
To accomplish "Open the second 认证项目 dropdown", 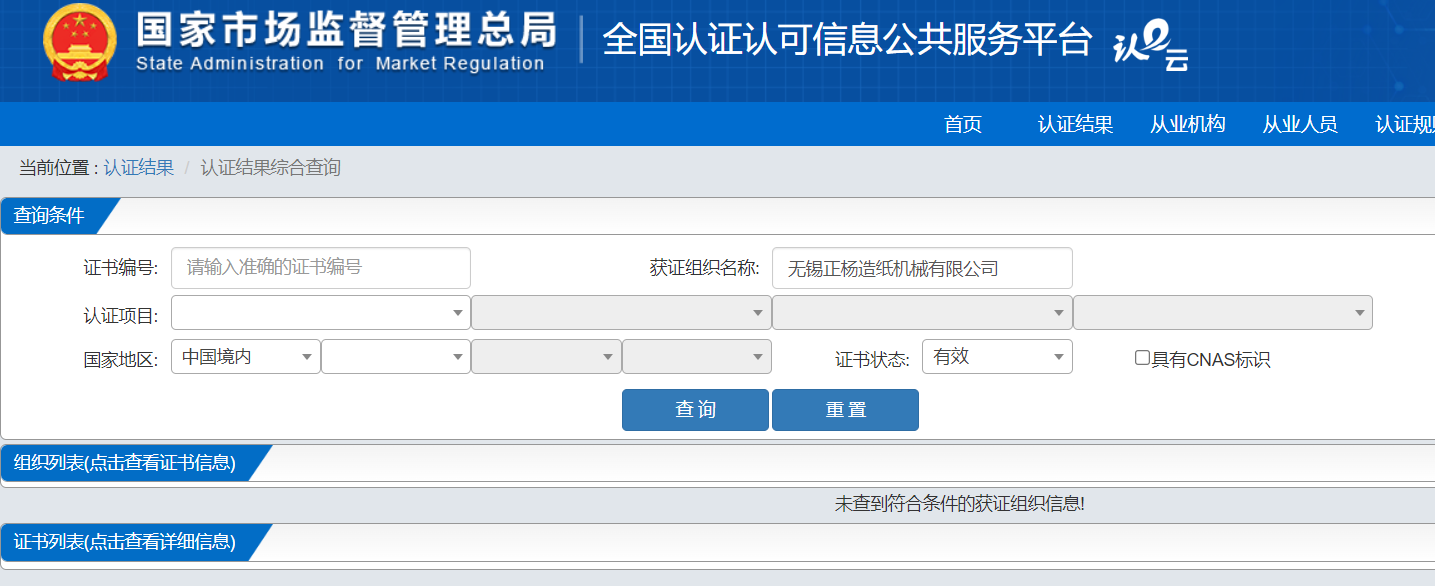I will tap(621, 313).
